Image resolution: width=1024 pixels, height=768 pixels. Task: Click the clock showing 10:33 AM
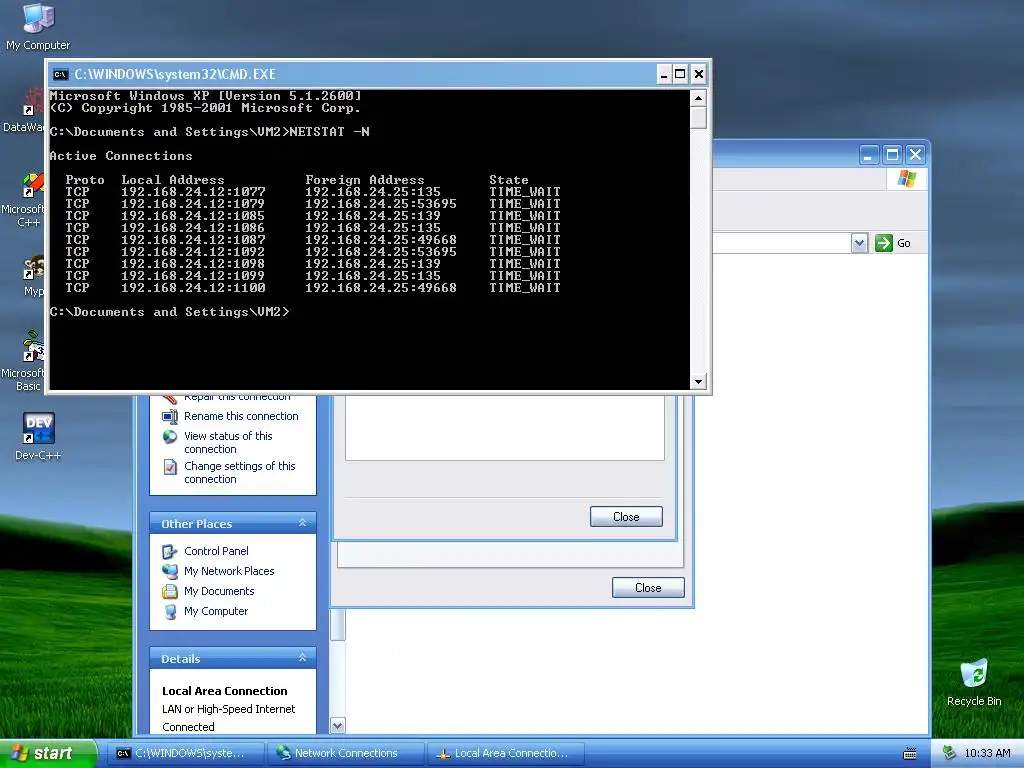[x=987, y=754]
